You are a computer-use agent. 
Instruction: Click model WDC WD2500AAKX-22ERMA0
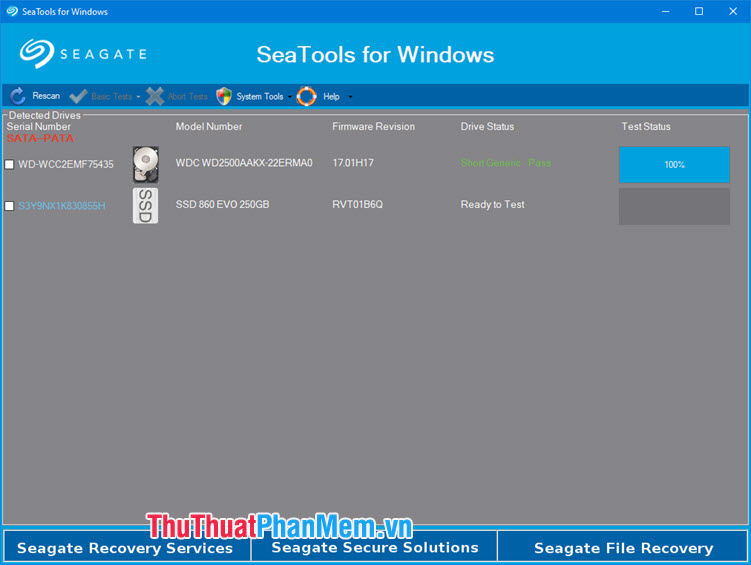pos(244,163)
